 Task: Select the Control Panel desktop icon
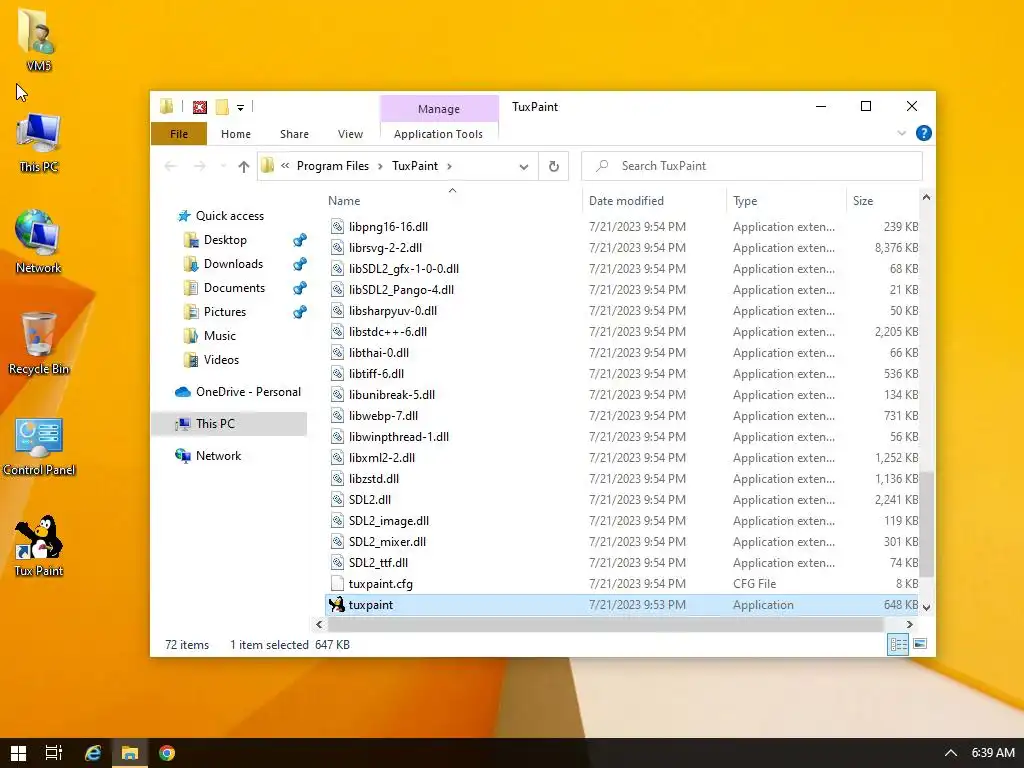[x=39, y=446]
